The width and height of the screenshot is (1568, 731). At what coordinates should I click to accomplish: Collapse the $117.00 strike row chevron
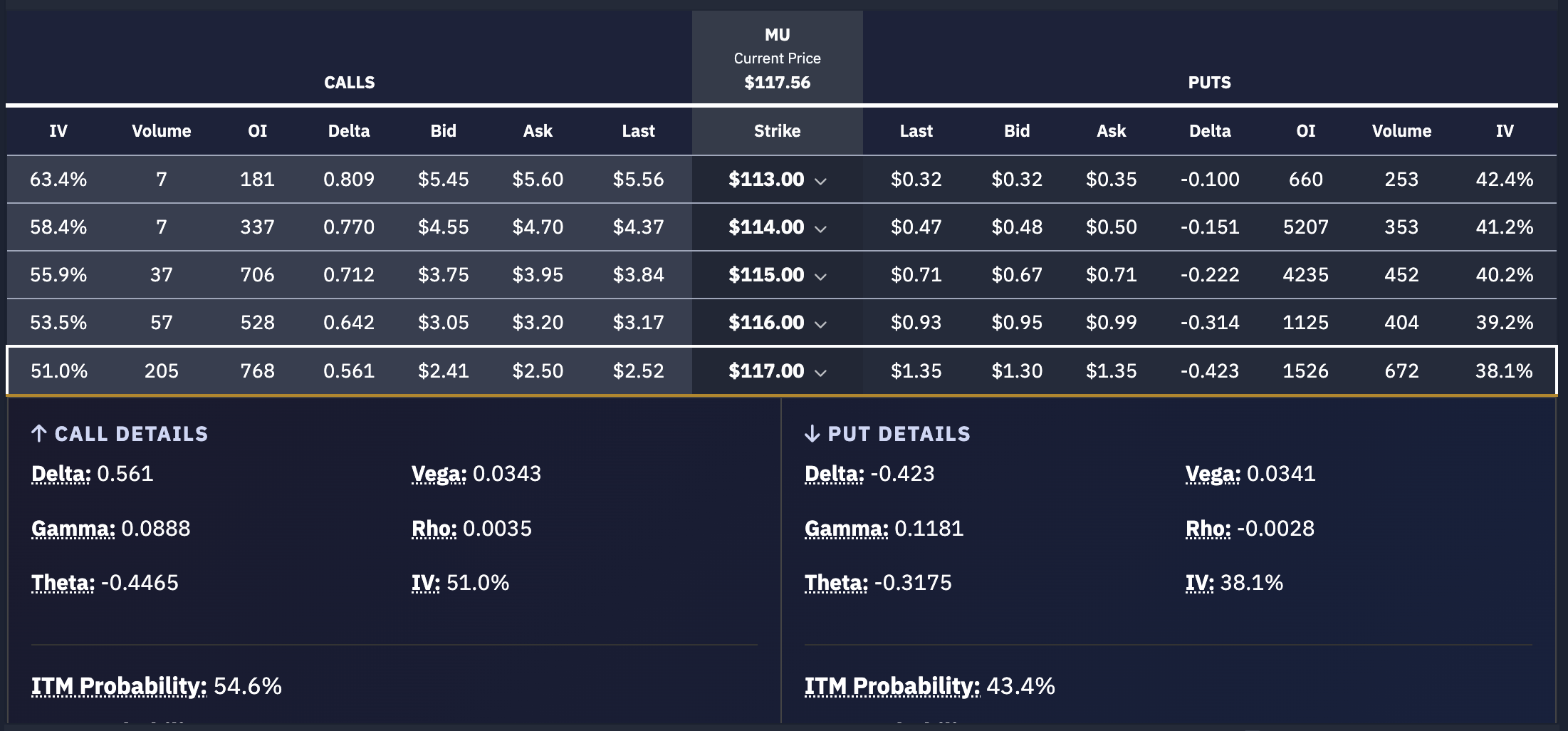point(820,373)
